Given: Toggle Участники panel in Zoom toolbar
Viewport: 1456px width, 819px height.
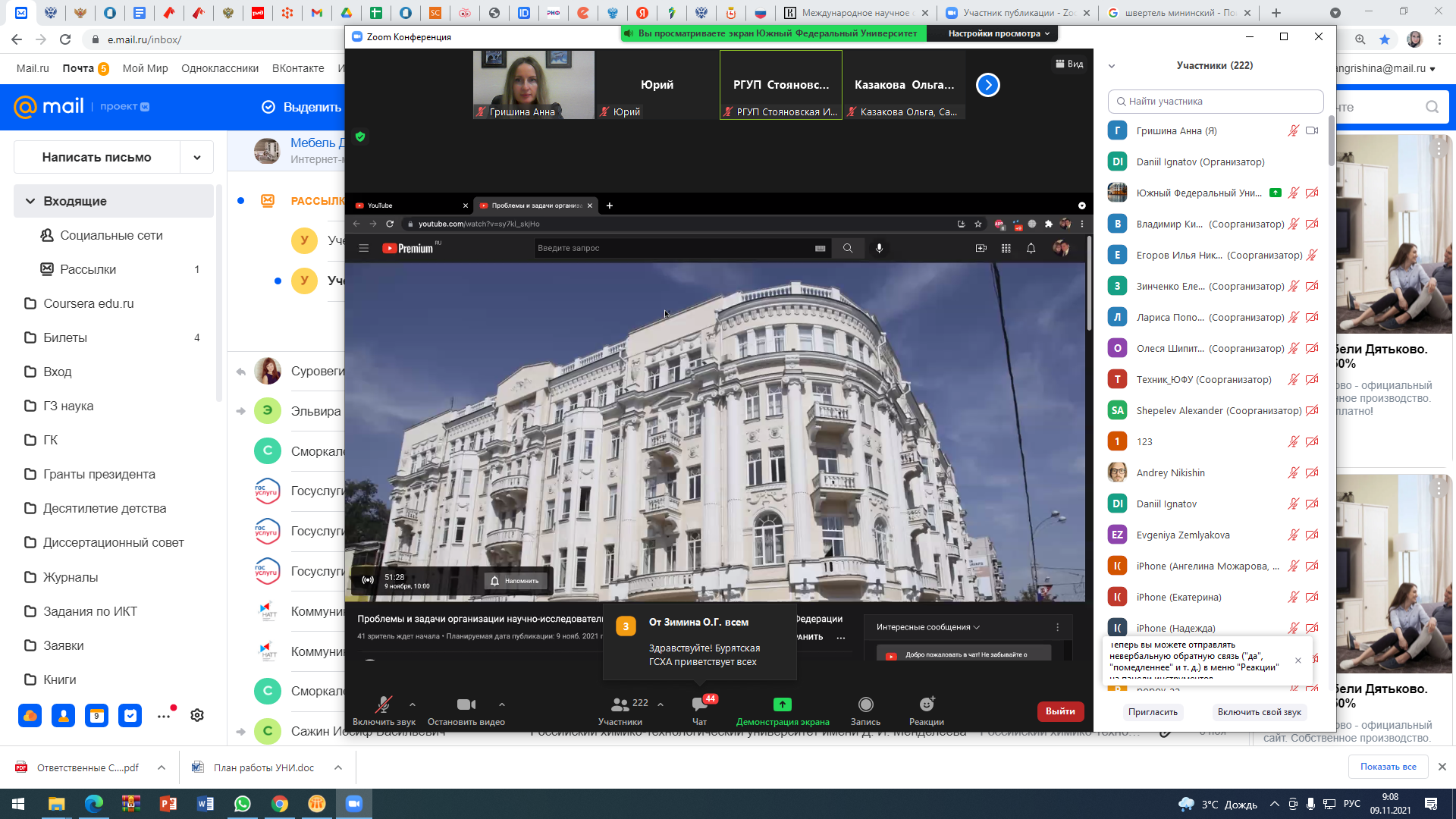Looking at the screenshot, I should 620,711.
